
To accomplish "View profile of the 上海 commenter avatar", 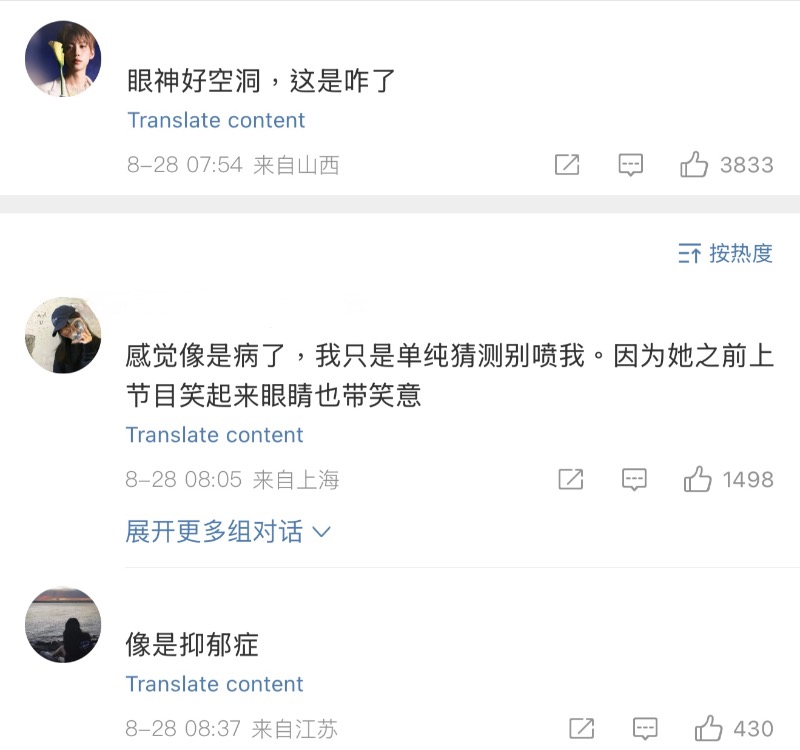I will click(x=62, y=335).
